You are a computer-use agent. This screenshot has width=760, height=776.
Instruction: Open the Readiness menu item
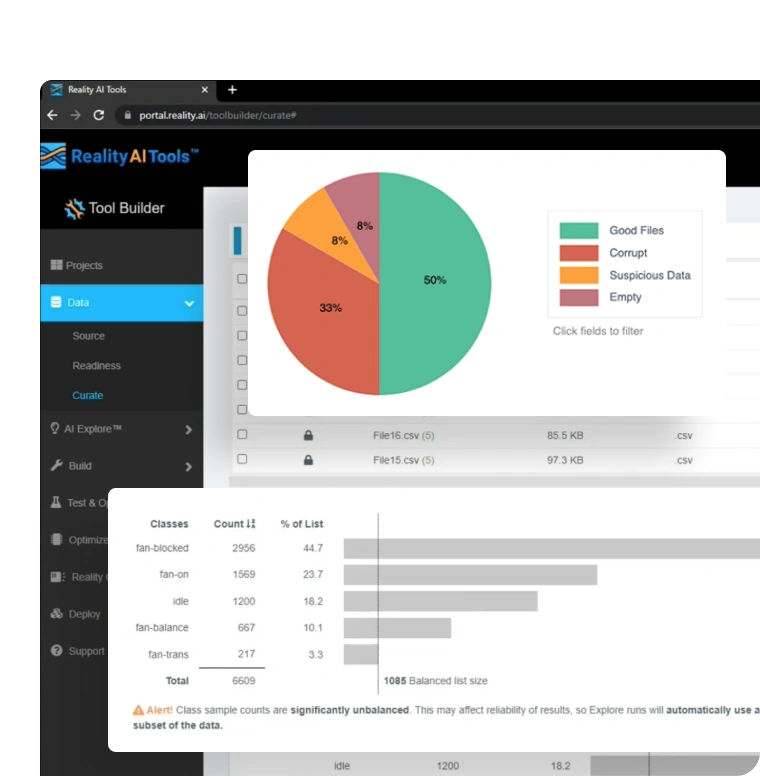coord(96,366)
